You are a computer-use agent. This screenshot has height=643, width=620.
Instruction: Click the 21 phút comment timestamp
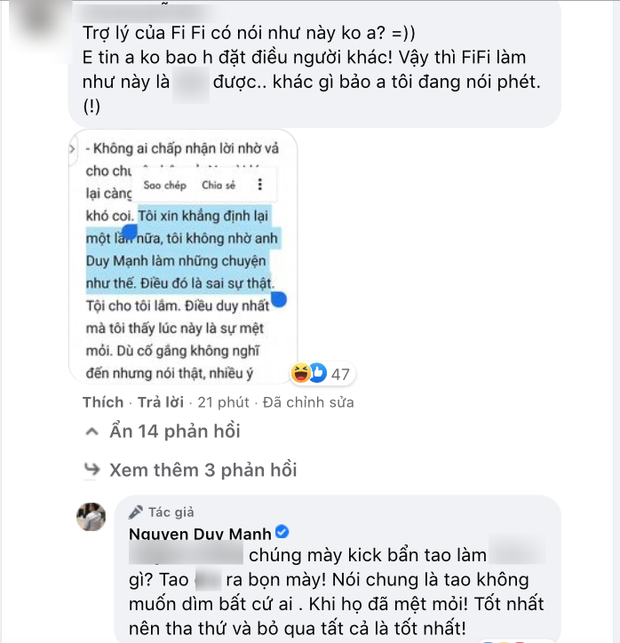(223, 402)
